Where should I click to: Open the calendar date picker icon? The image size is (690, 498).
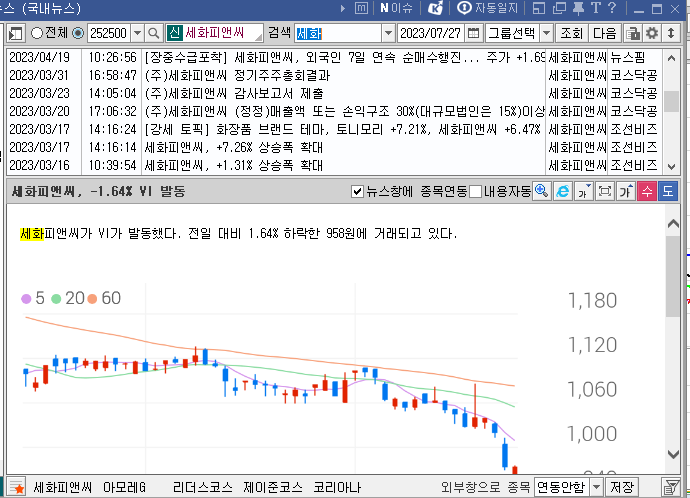coord(473,33)
